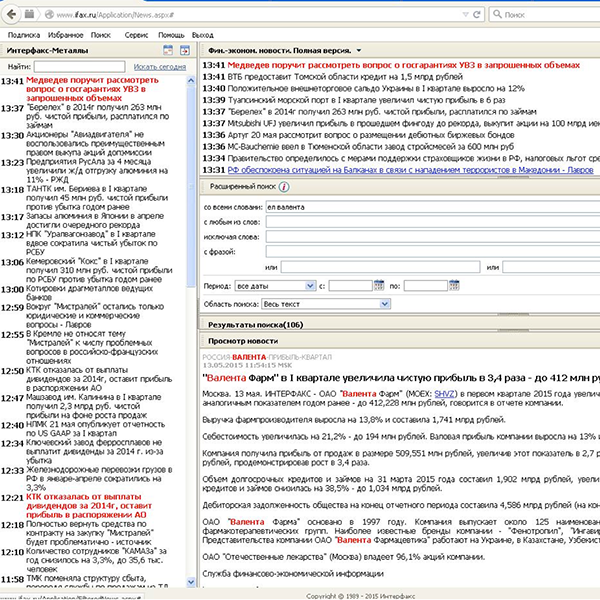Image resolution: width=600 pixels, height=600 pixels.
Task: Click the globe site identity icon
Action: 49,15
